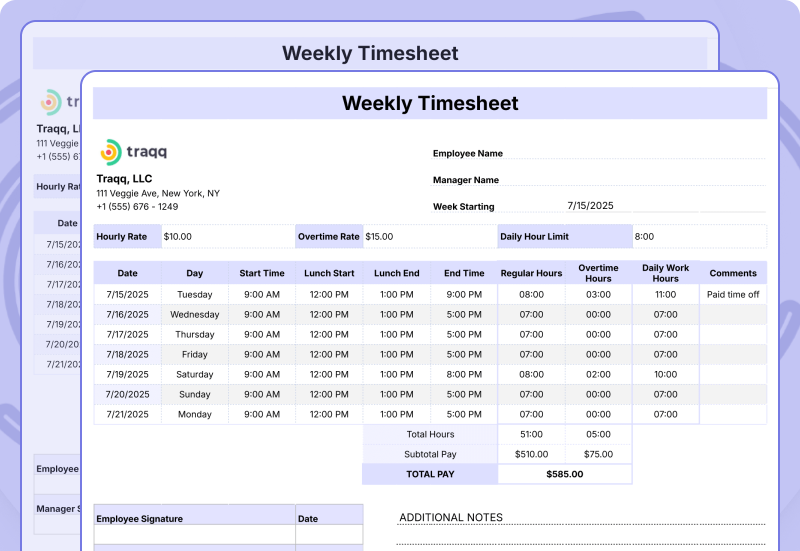Click the 51:00 total regular hours
Viewport: 800px width, 551px height.
tap(531, 434)
